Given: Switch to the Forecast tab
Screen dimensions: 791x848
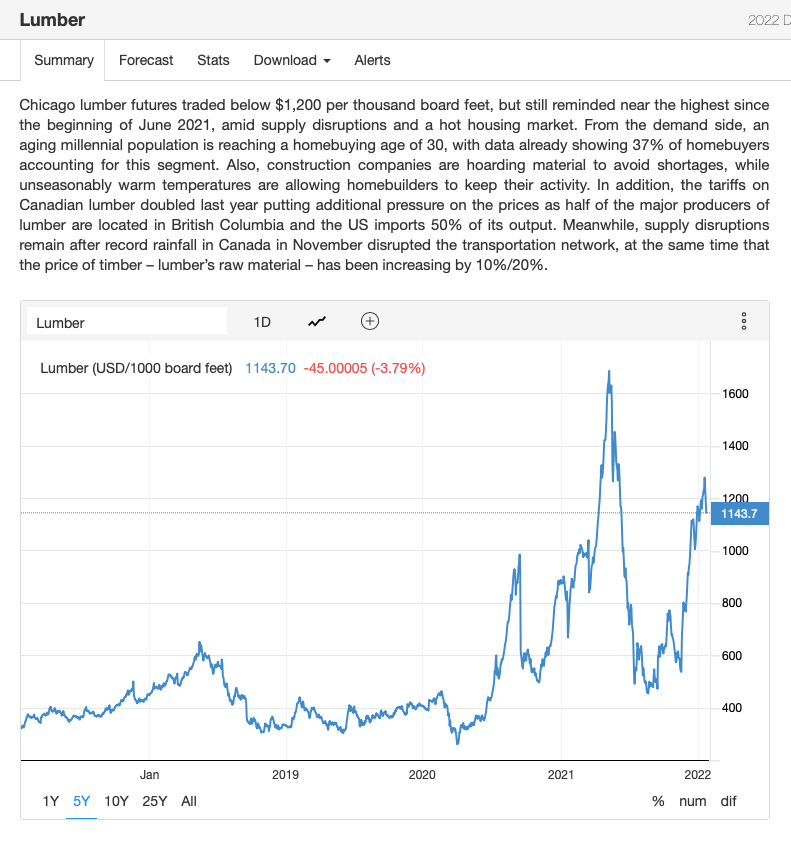Looking at the screenshot, I should (x=146, y=60).
